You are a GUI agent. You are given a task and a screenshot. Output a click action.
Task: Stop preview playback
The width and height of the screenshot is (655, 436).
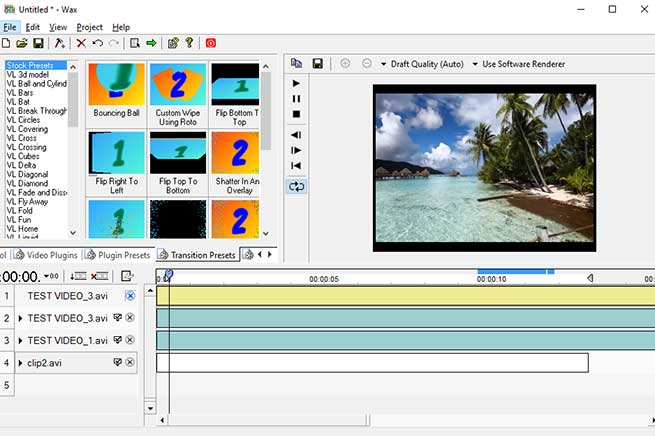pos(296,114)
